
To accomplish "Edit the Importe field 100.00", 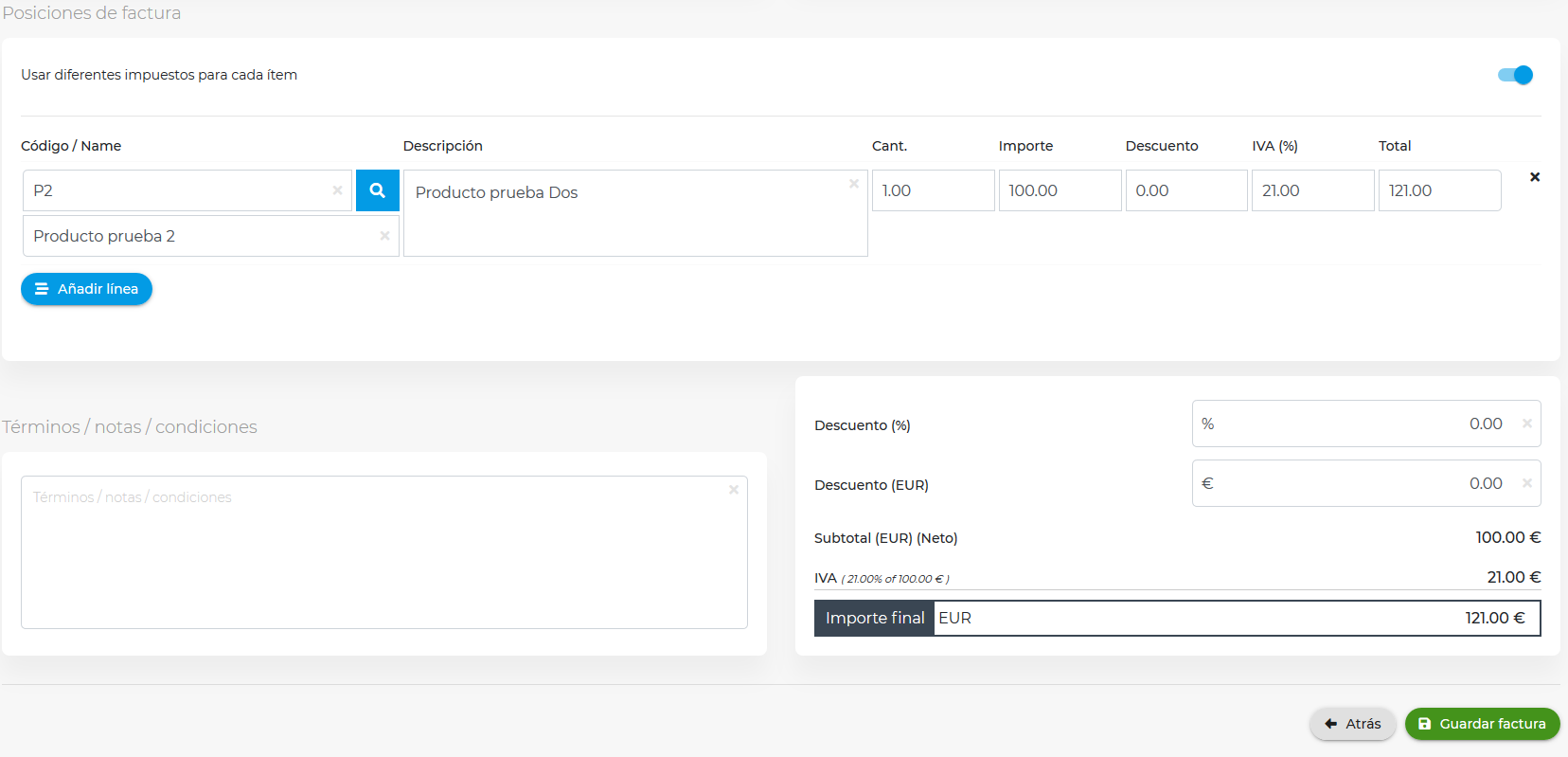I will [x=1060, y=190].
